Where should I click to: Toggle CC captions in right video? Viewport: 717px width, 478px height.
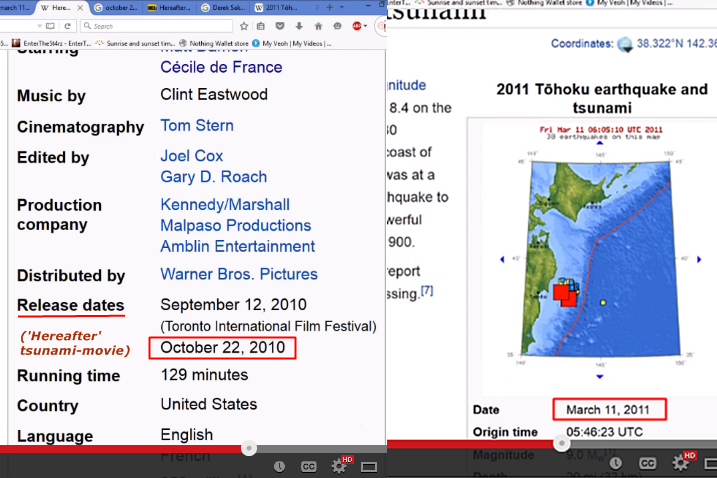(647, 463)
